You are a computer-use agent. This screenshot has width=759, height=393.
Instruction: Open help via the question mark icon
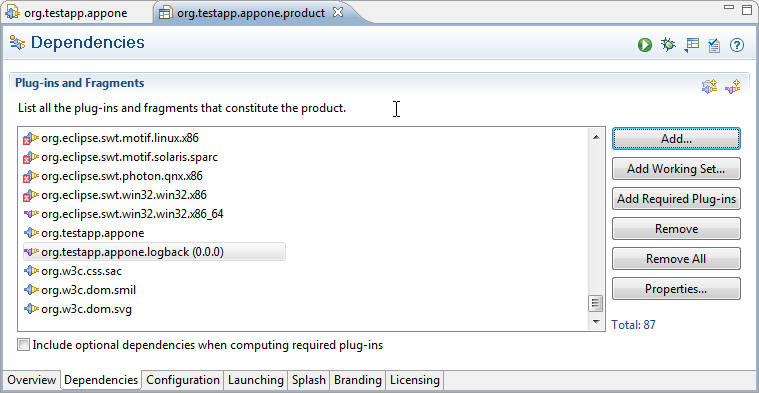click(x=737, y=45)
